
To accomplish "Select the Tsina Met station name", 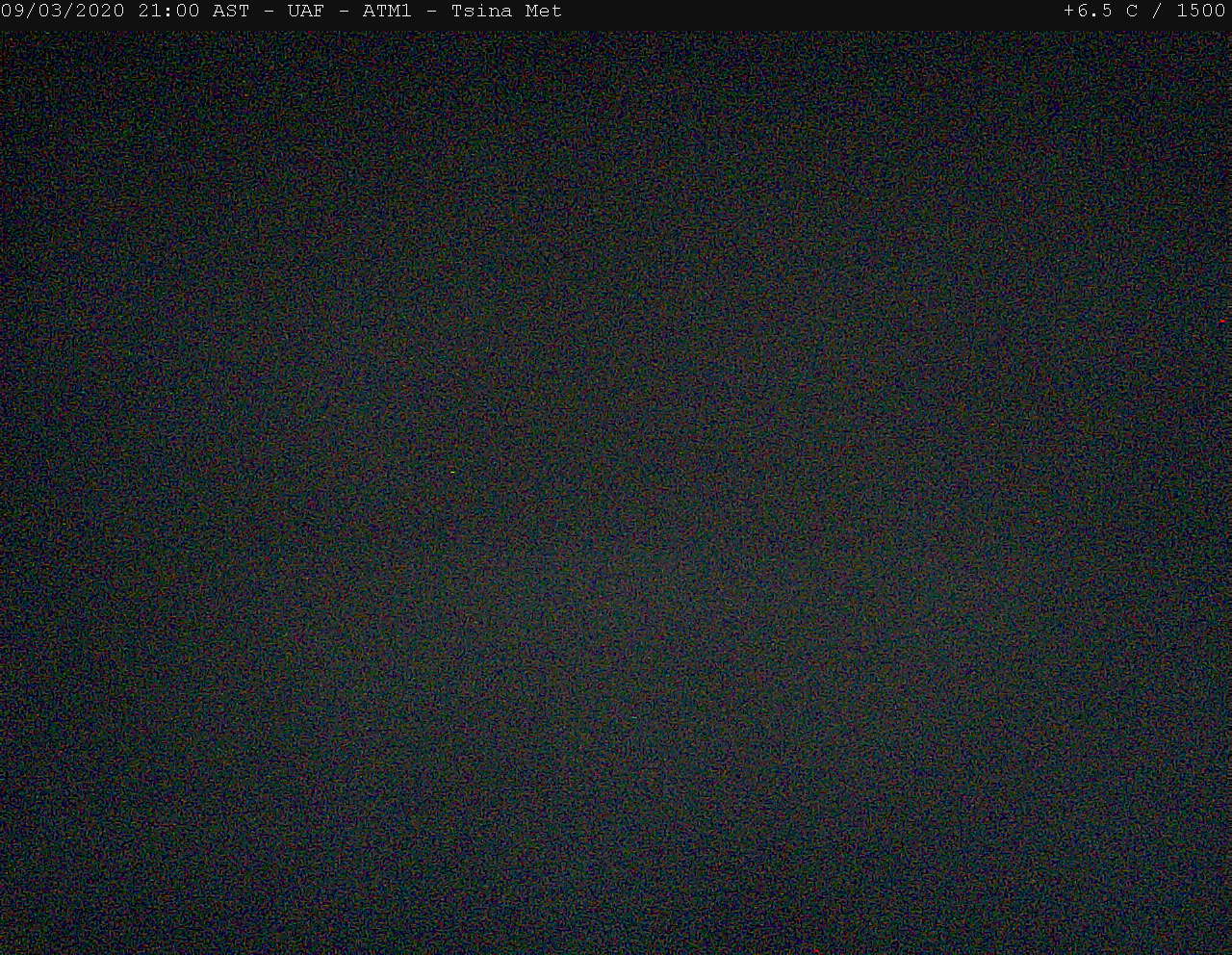I will click(506, 11).
